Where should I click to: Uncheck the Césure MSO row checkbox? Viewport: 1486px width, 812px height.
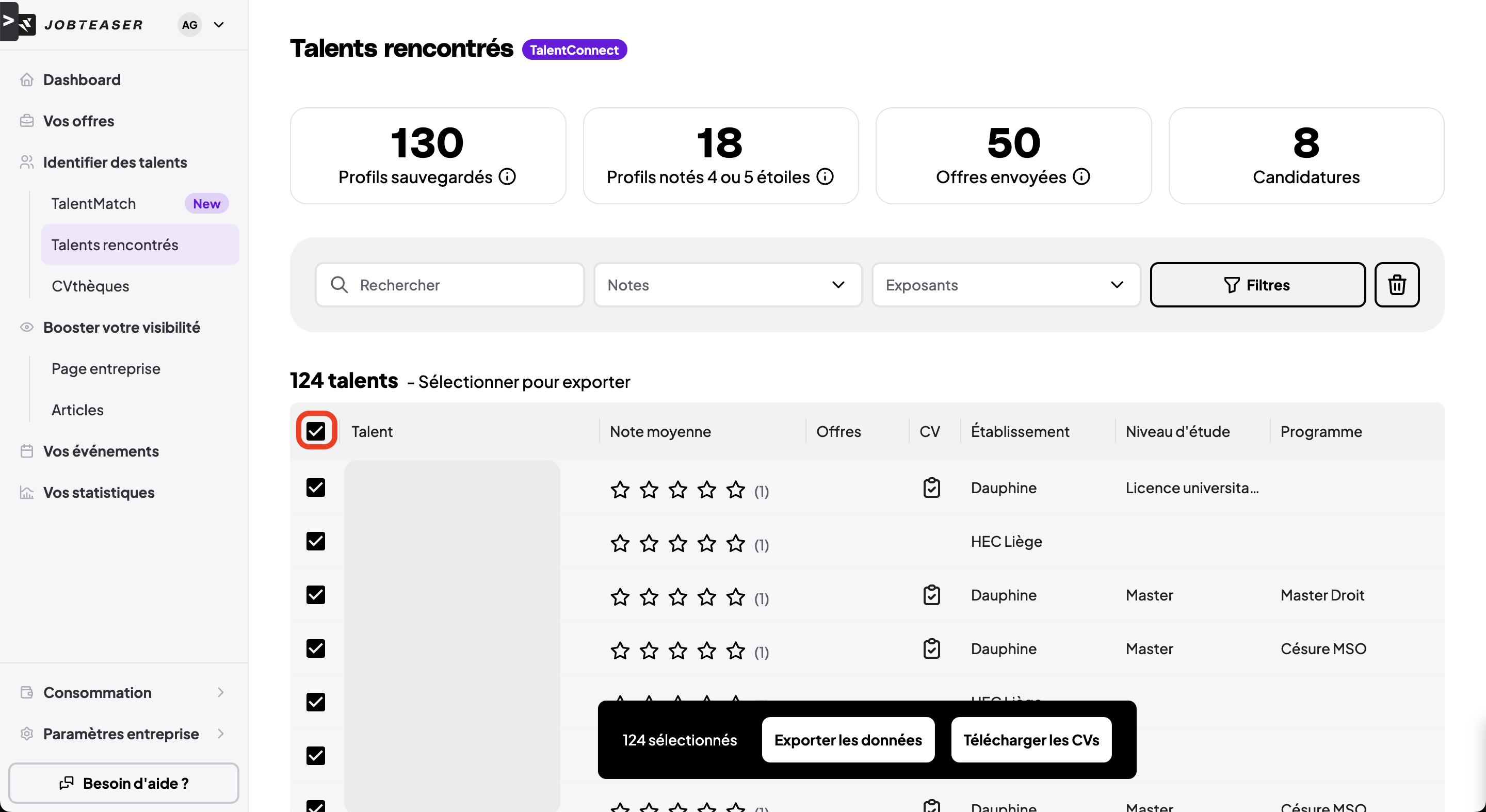(316, 649)
